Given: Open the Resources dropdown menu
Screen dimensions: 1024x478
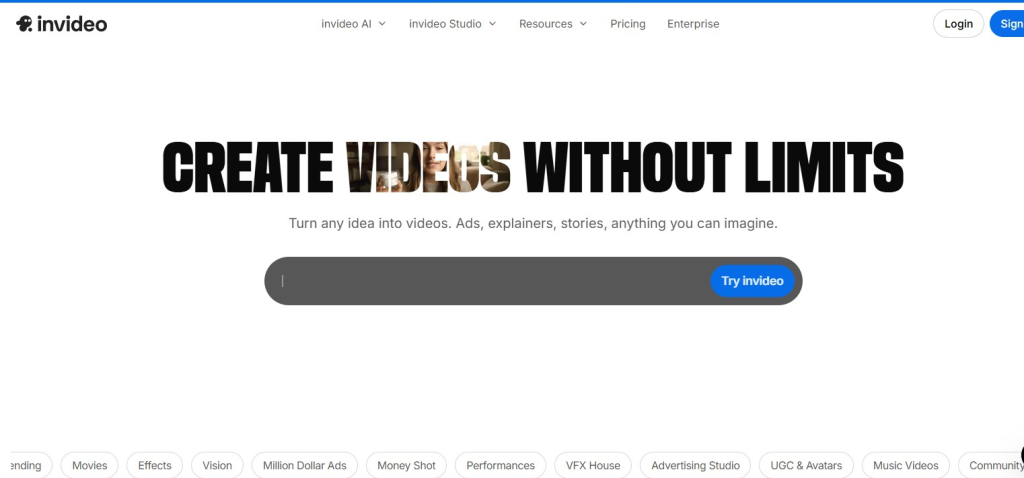Looking at the screenshot, I should pos(552,24).
